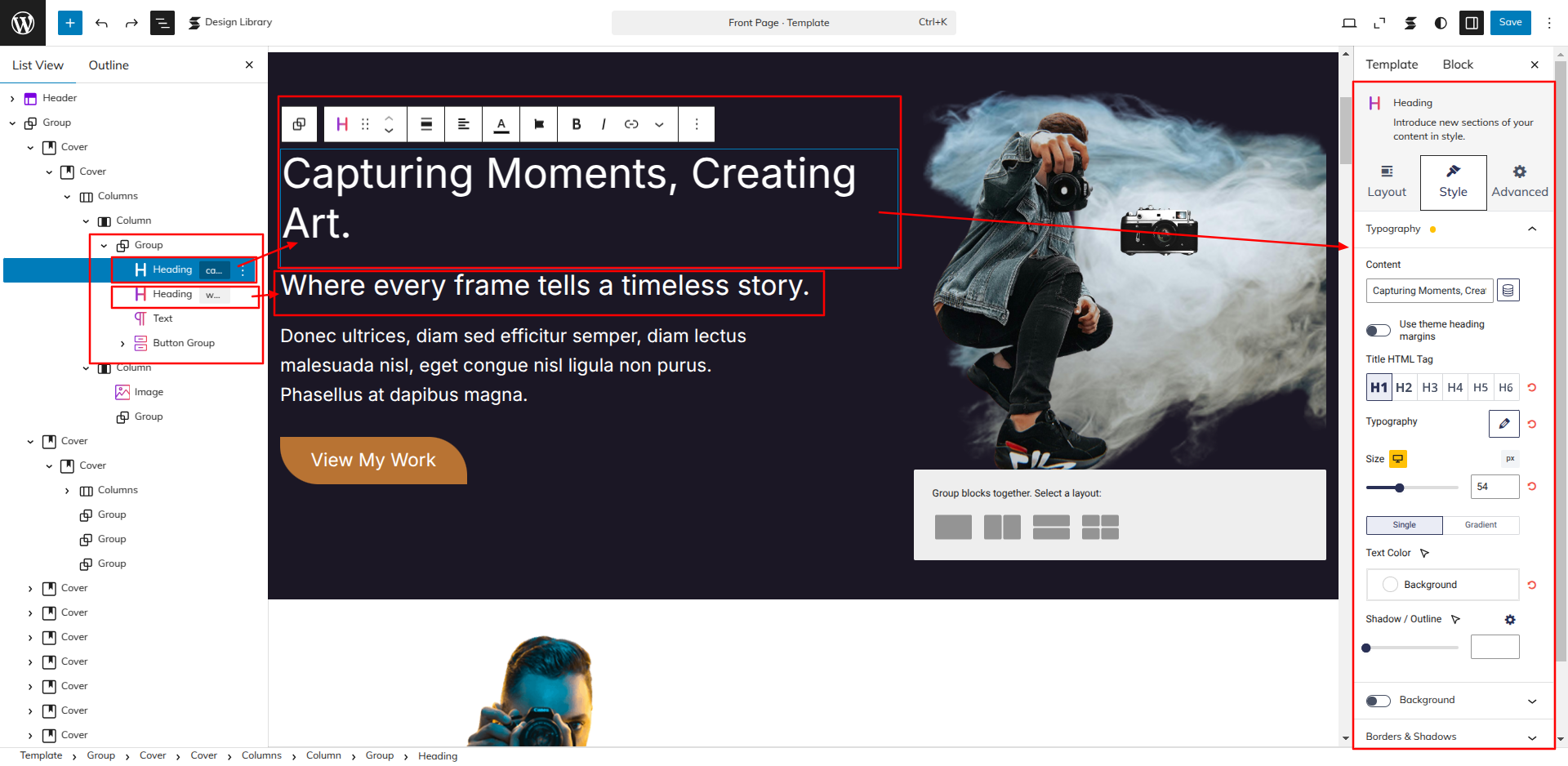This screenshot has width=1568, height=766.
Task: Open the Background text color swatch
Action: (x=1442, y=585)
